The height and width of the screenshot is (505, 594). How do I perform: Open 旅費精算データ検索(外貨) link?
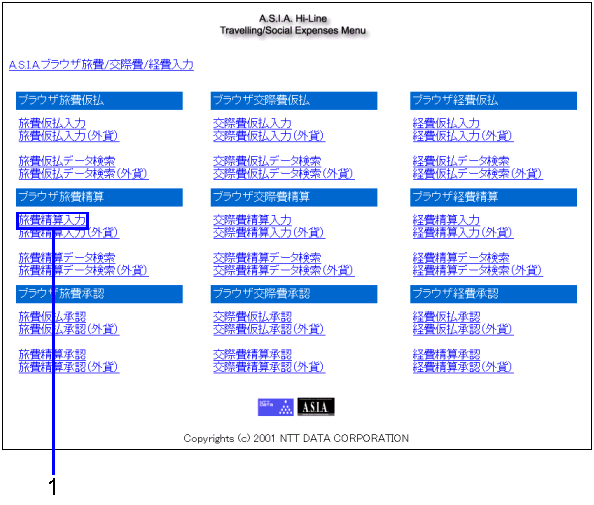pyautogui.click(x=83, y=270)
